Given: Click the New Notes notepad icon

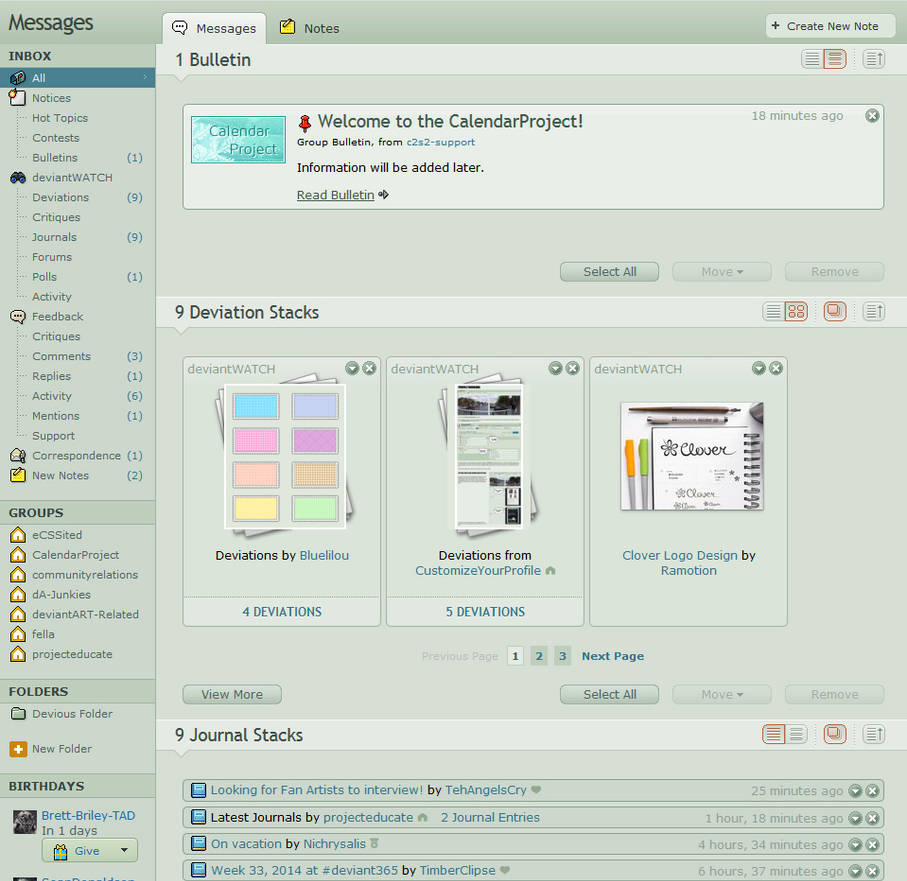Looking at the screenshot, I should (x=18, y=475).
